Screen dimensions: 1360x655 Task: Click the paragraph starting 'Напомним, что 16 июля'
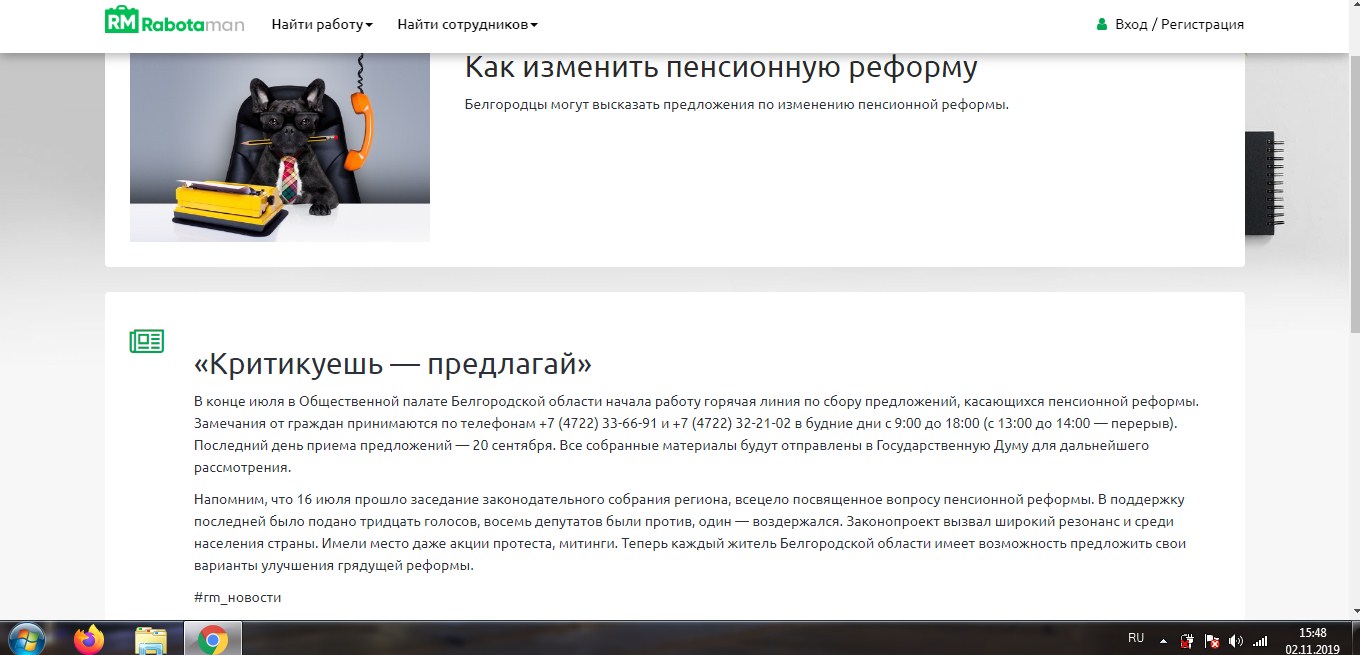pos(690,532)
